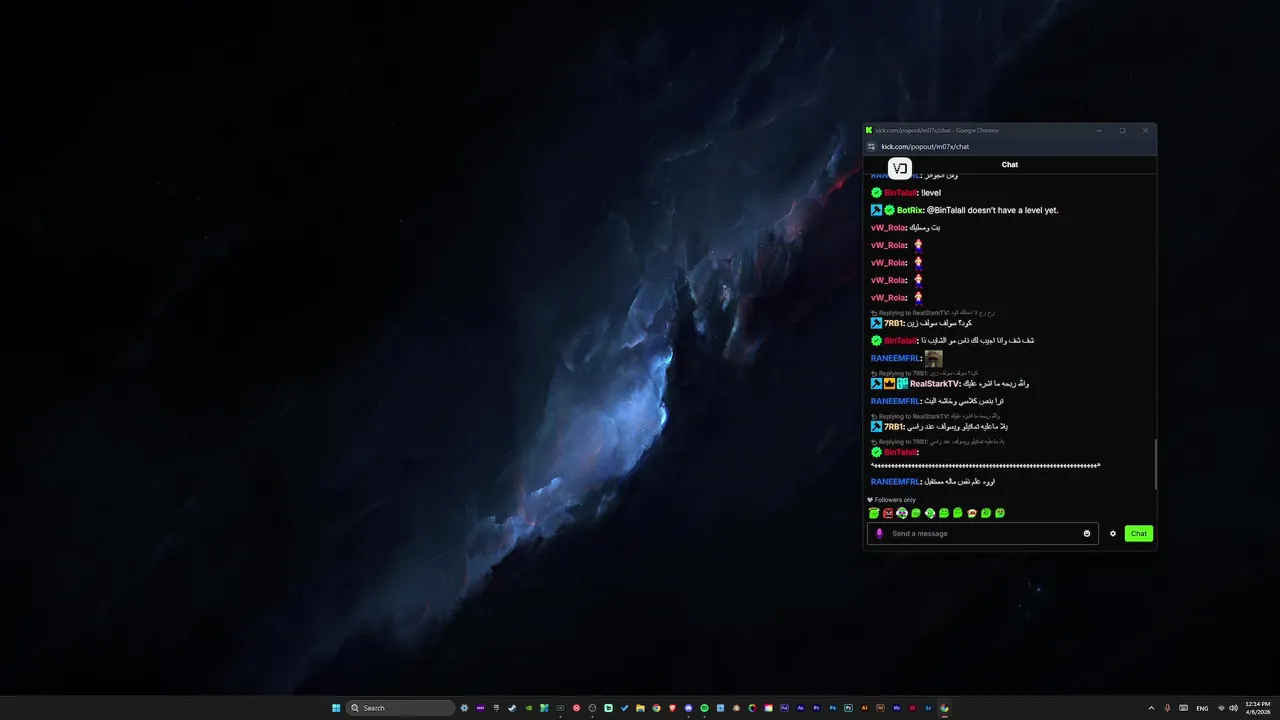Click RealStarkTV's teal subscriber badge
The height and width of the screenshot is (720, 1280).
(x=902, y=383)
